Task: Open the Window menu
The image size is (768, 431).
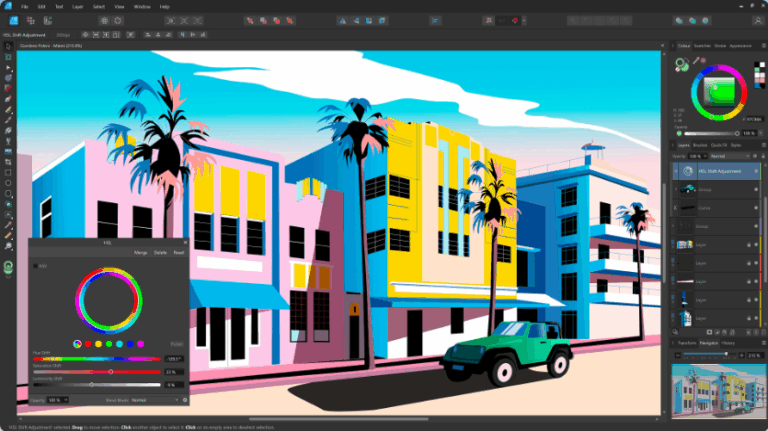Action: pyautogui.click(x=142, y=7)
